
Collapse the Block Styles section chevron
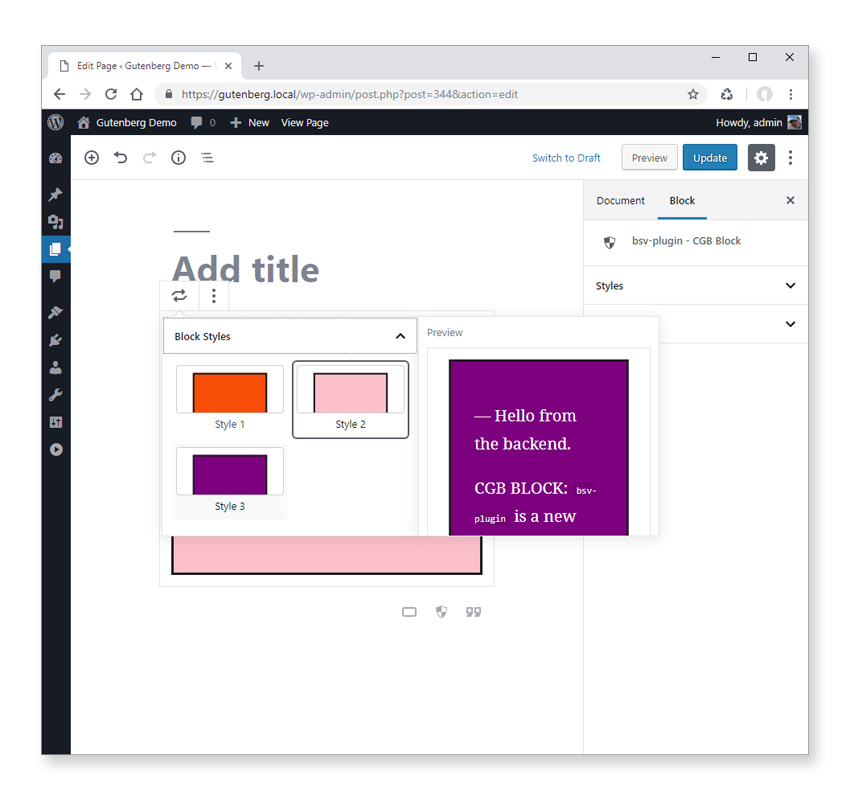point(400,336)
